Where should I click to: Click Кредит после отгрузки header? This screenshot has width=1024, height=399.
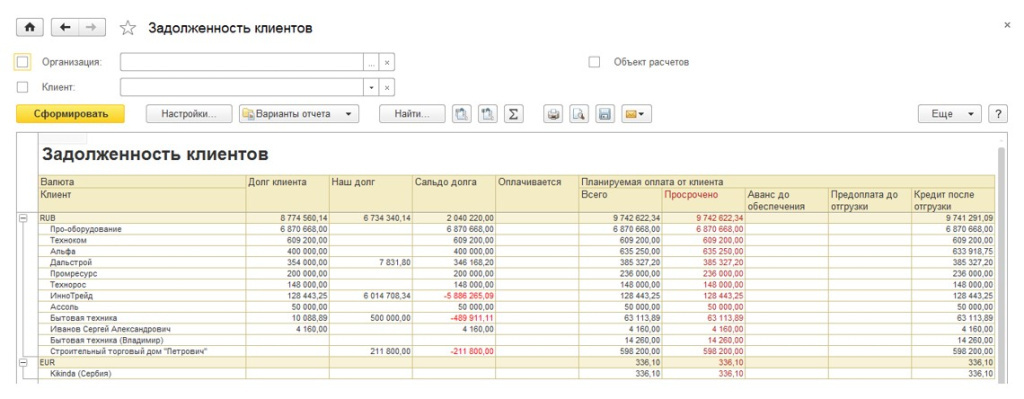tap(953, 200)
